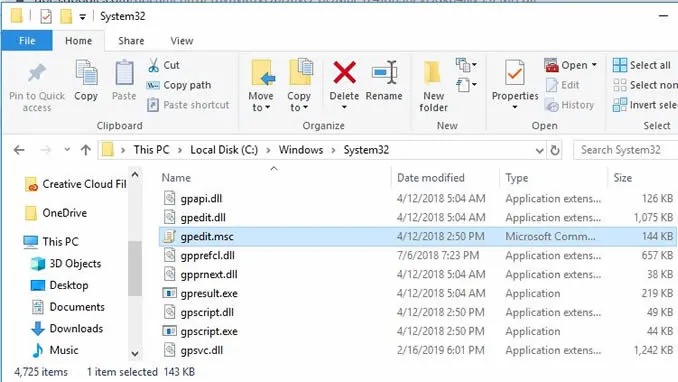Refresh the System32 folder
Viewport: 678px width, 382px height.
[x=555, y=150]
